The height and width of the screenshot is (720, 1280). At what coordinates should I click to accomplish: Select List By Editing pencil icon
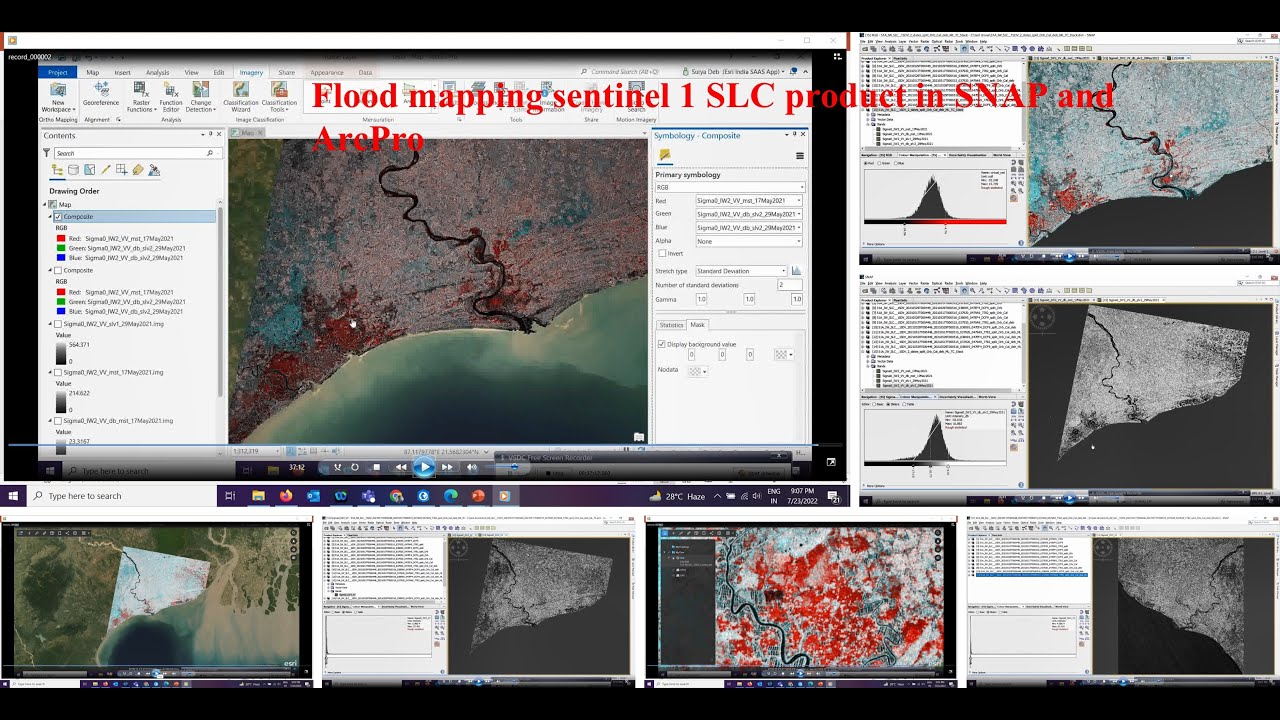pos(105,170)
